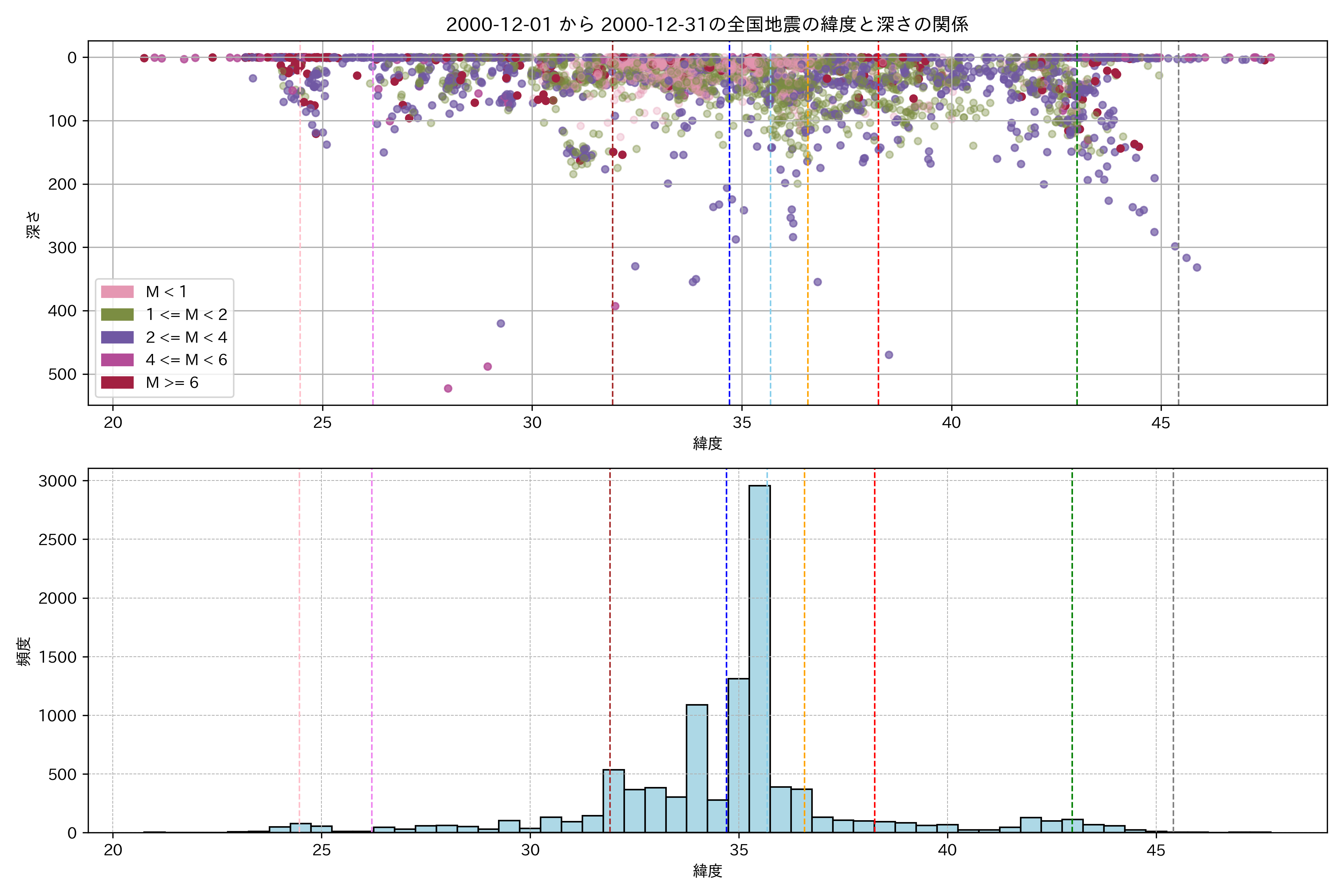Click the 2 <= M < 4 purple legend swatch
This screenshot has width=1344, height=896.
point(117,337)
